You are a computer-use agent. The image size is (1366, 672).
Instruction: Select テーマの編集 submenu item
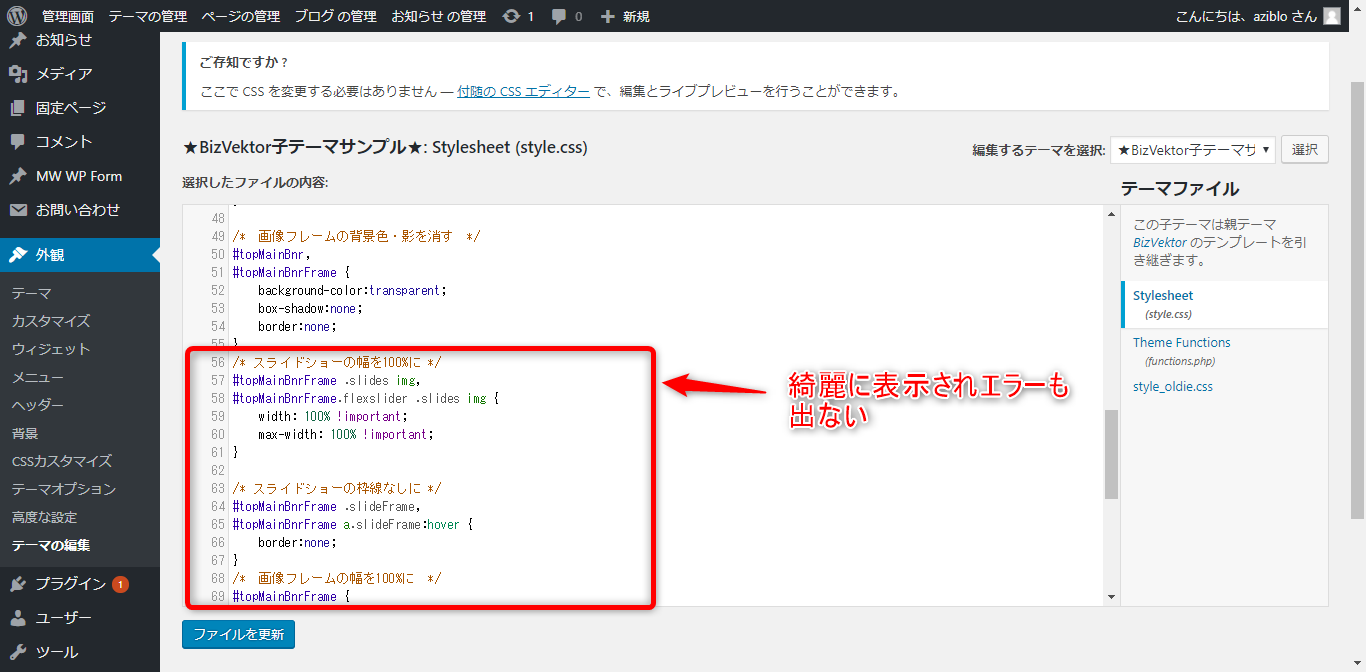pos(51,545)
